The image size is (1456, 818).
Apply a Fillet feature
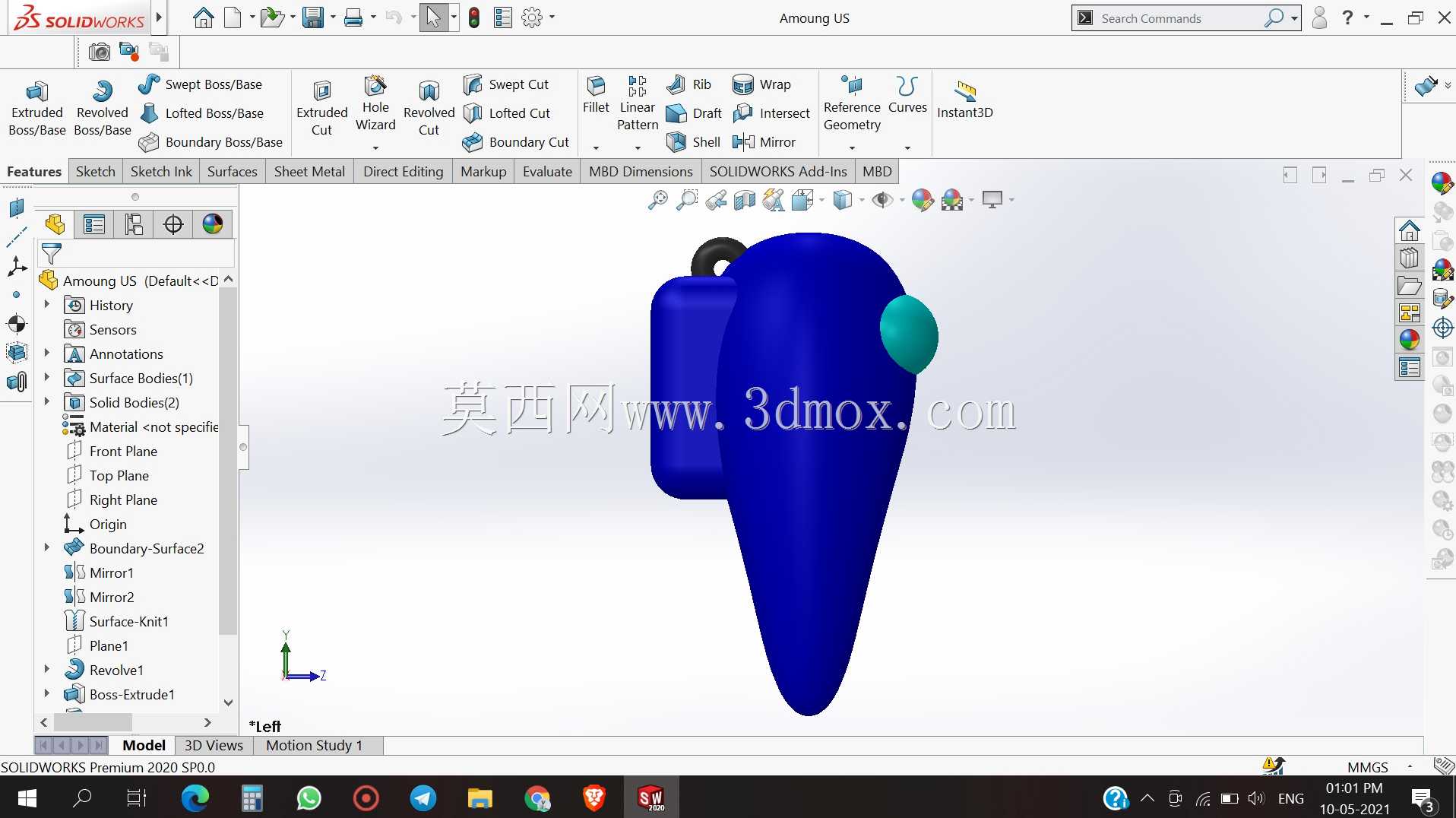click(x=596, y=96)
